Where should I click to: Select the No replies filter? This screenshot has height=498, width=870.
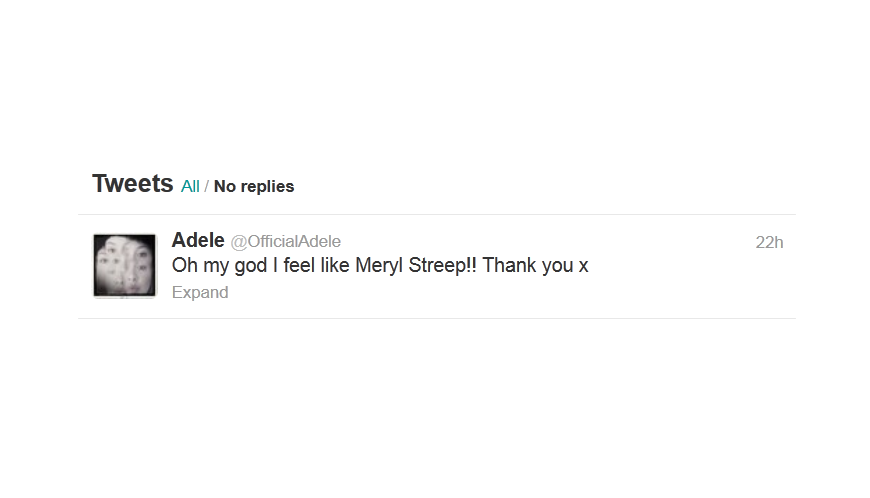[254, 186]
